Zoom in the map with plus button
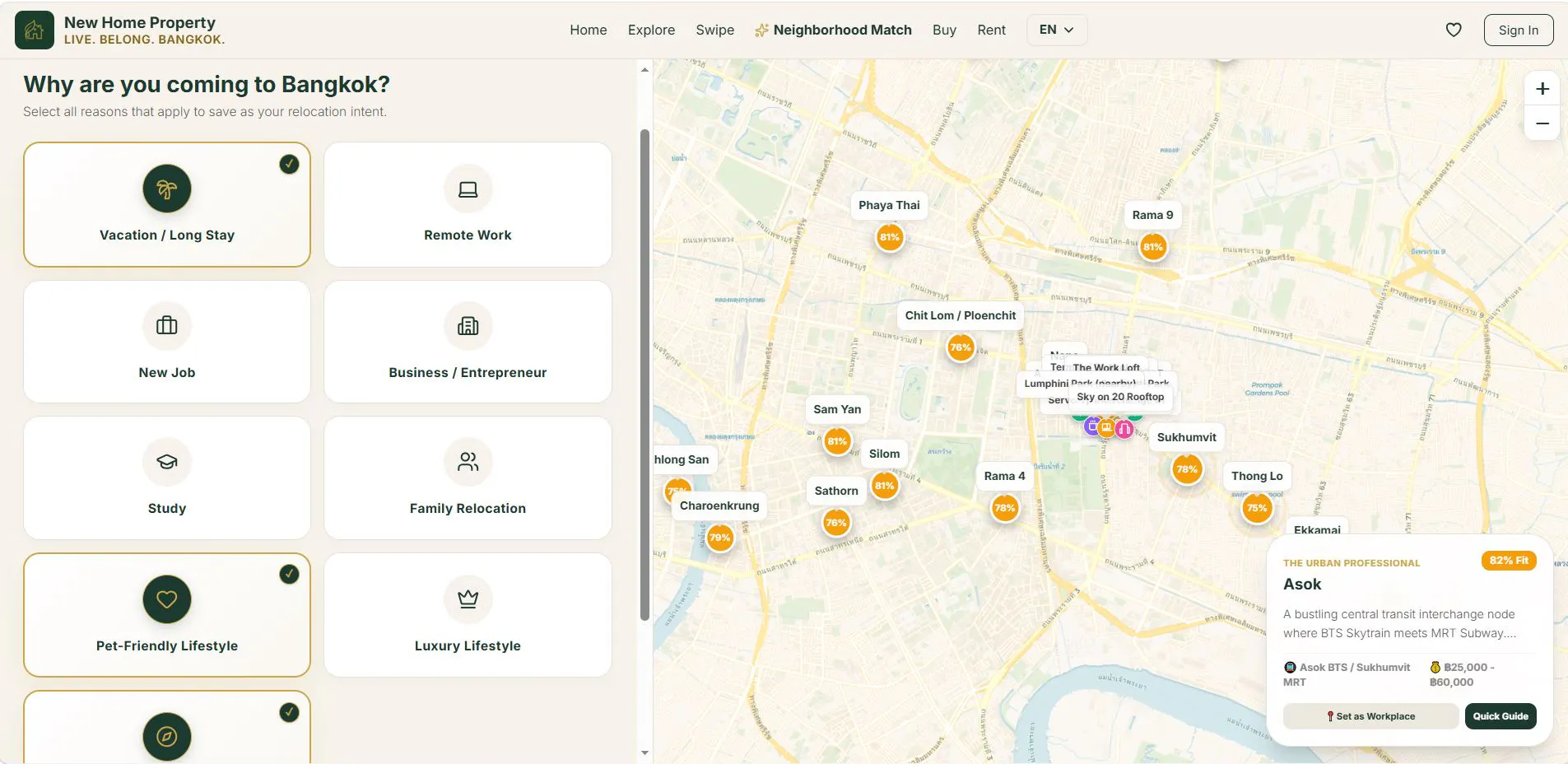This screenshot has width=1568, height=764. click(x=1542, y=89)
